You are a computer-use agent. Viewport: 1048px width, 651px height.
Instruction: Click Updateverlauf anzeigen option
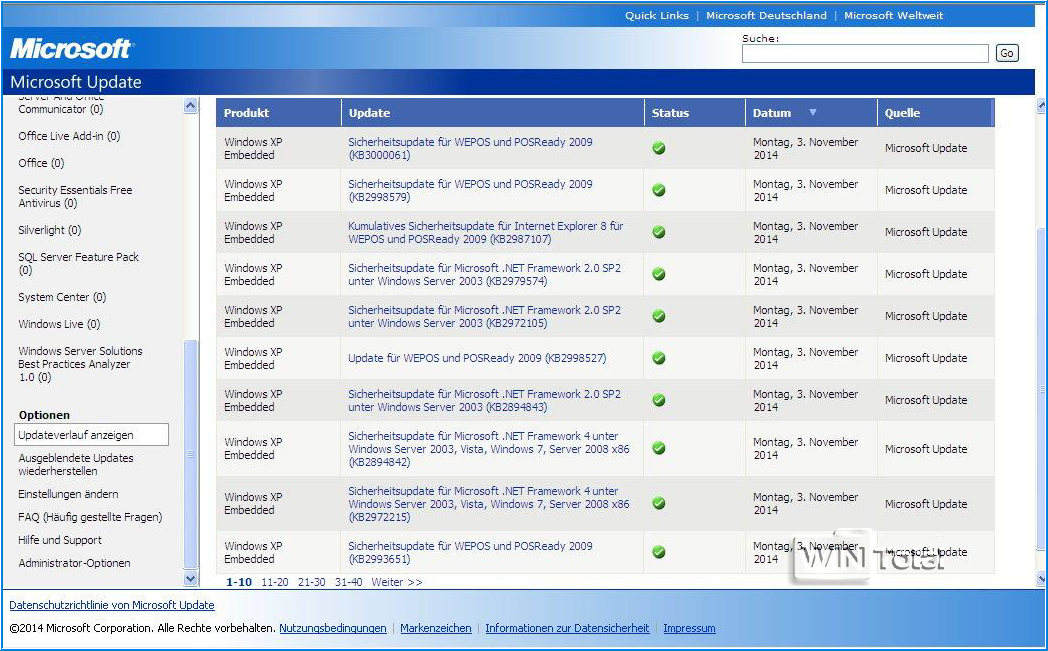tap(92, 434)
